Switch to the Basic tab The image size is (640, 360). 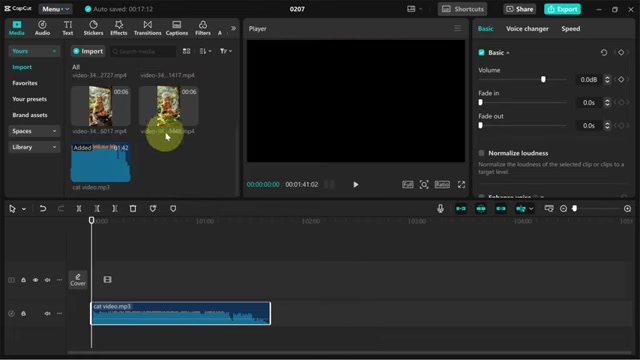(x=485, y=29)
